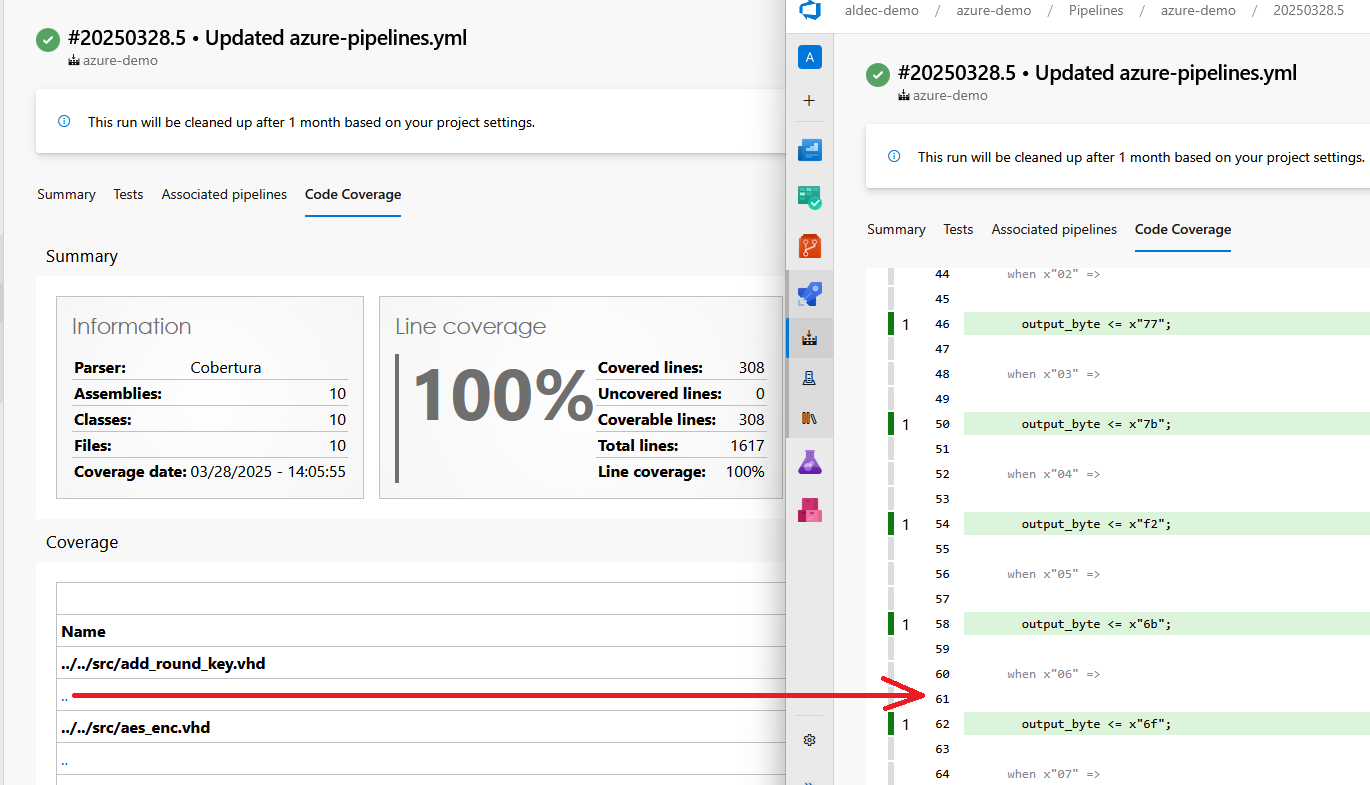Viewport: 1370px width, 785px height.
Task: Click 'Pipelines' in the breadcrumb
Action: pyautogui.click(x=1096, y=11)
